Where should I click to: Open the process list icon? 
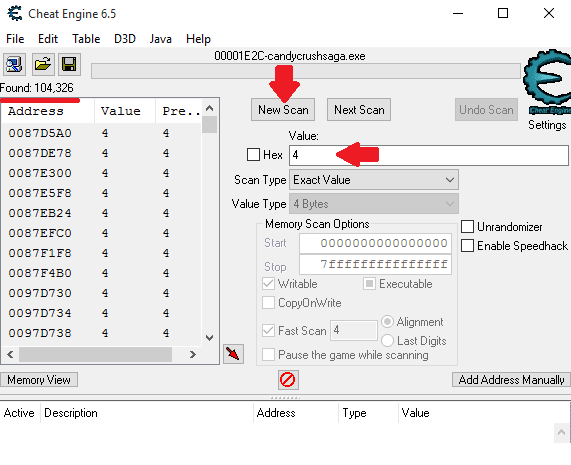point(14,64)
